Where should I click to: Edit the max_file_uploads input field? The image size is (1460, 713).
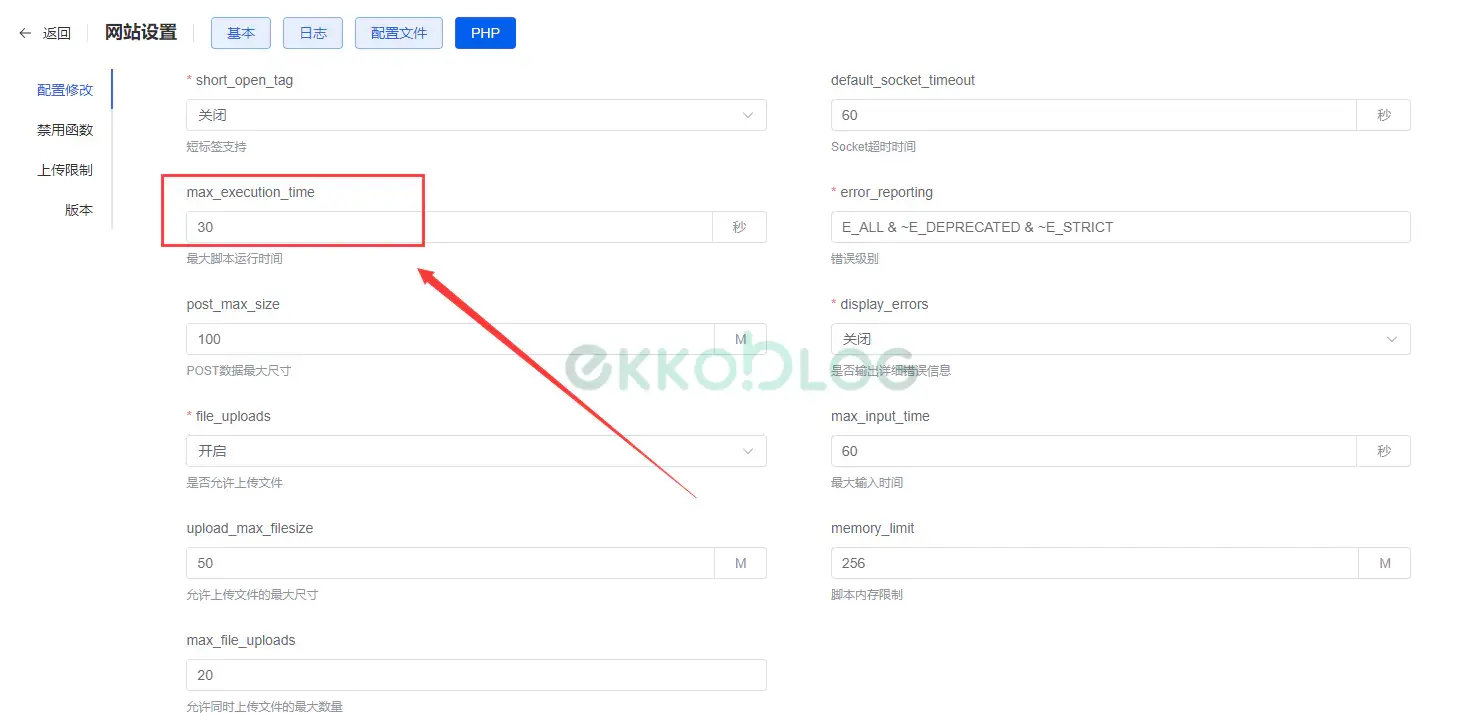coord(476,675)
